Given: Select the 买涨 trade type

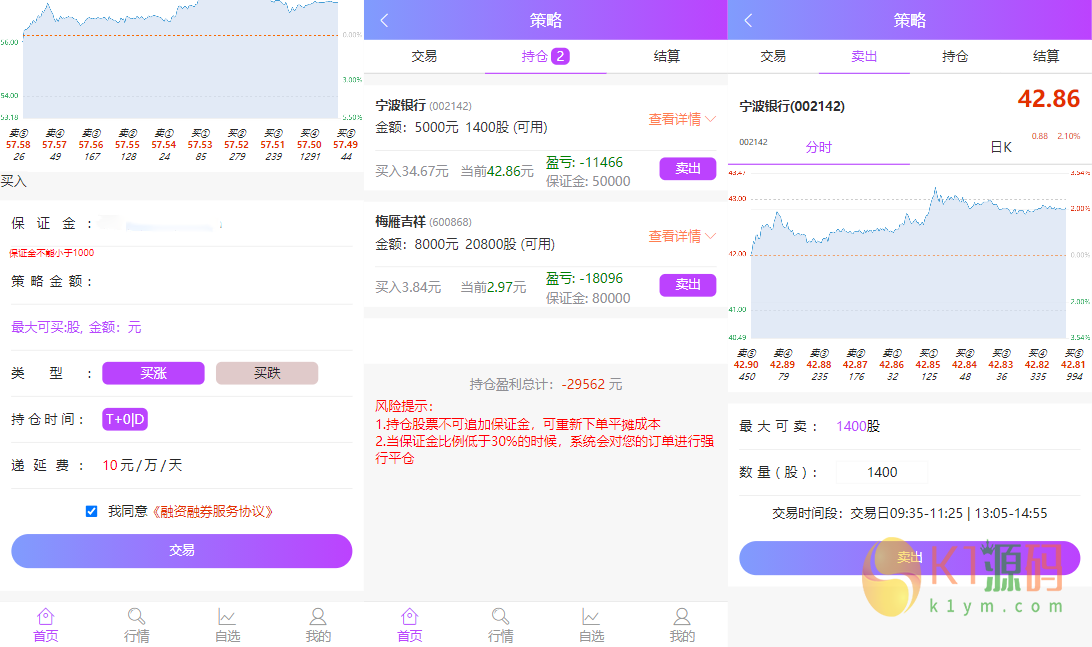Looking at the screenshot, I should click(153, 373).
